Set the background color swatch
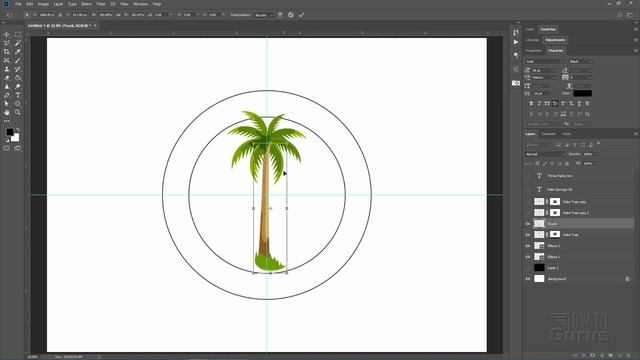 (15, 138)
